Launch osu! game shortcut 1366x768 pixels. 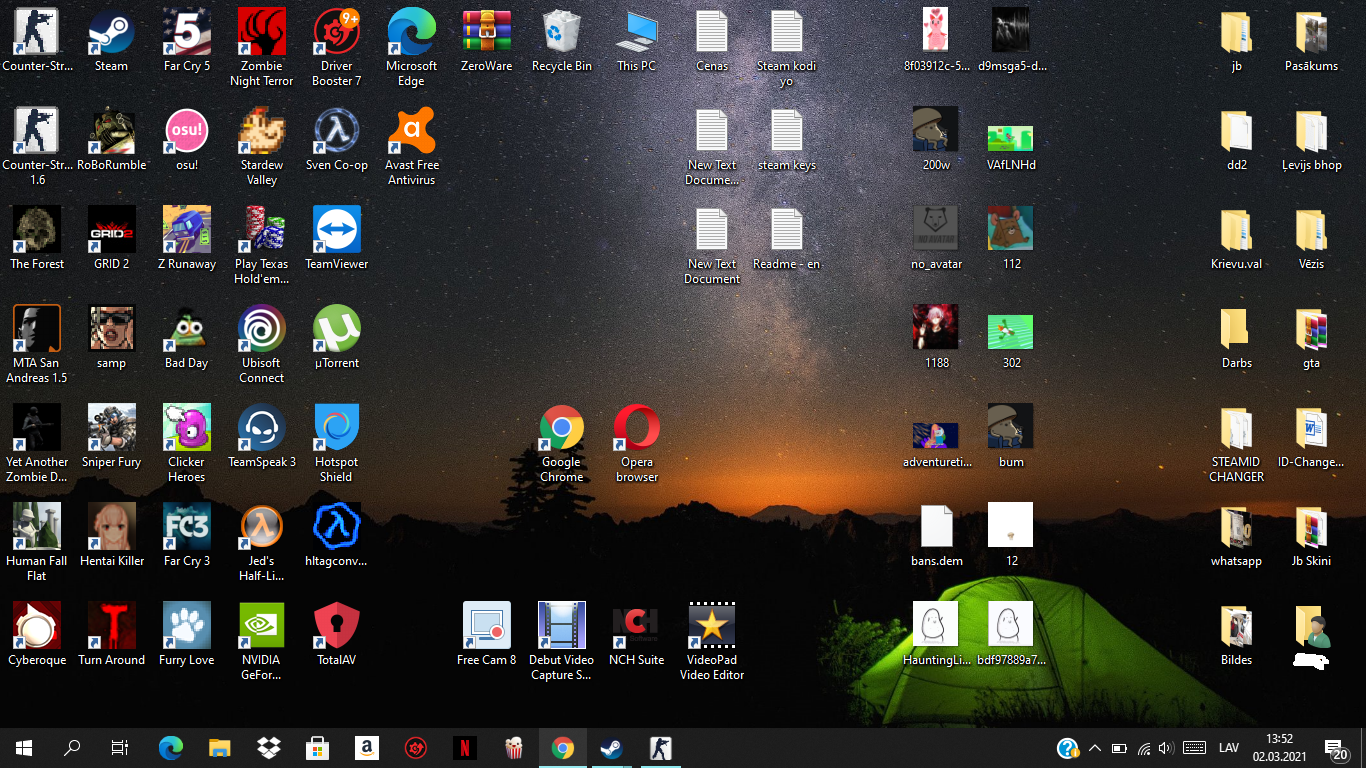(x=187, y=140)
